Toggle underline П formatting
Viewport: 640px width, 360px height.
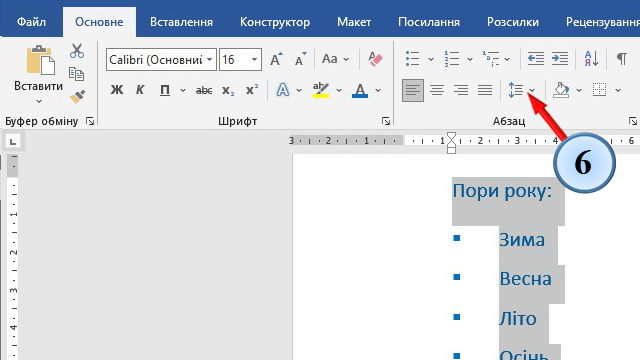(165, 90)
